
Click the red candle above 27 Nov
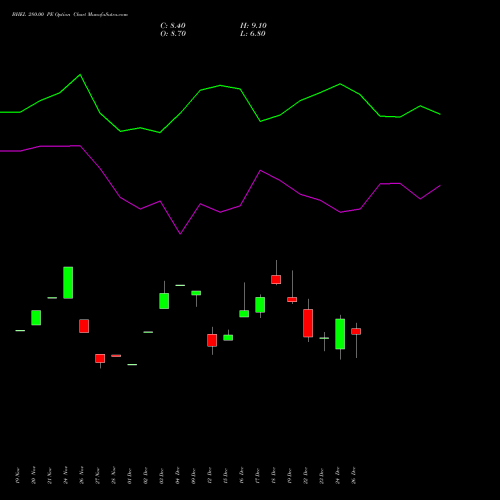pyautogui.click(x=100, y=358)
